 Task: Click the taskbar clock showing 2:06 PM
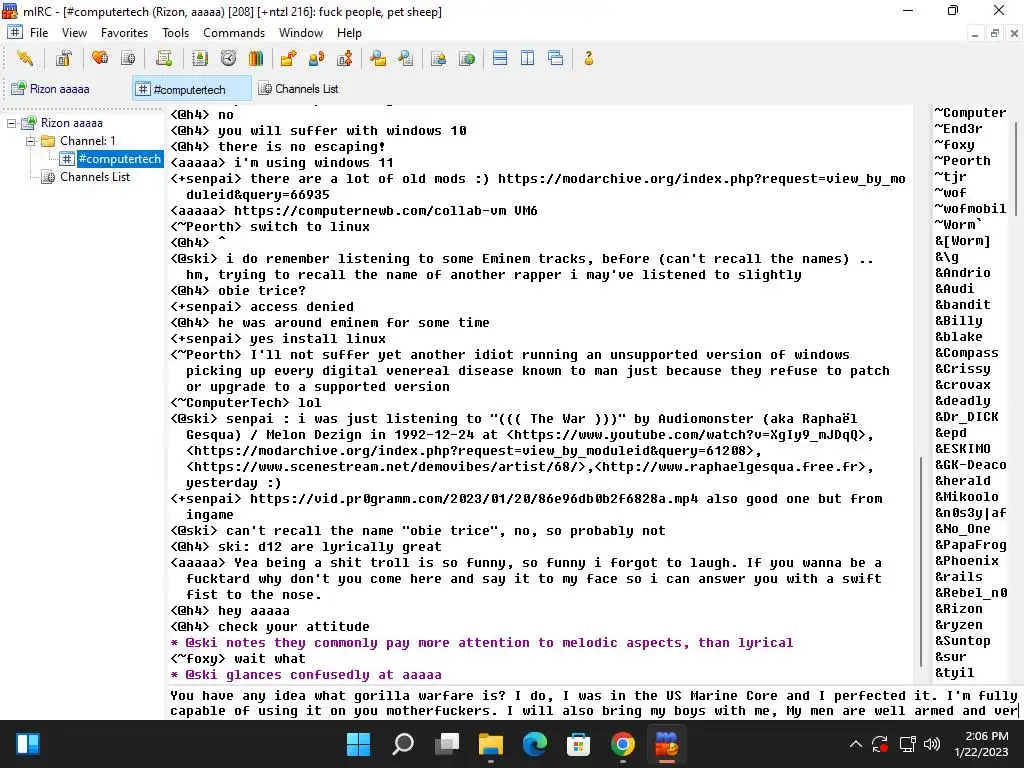click(981, 744)
